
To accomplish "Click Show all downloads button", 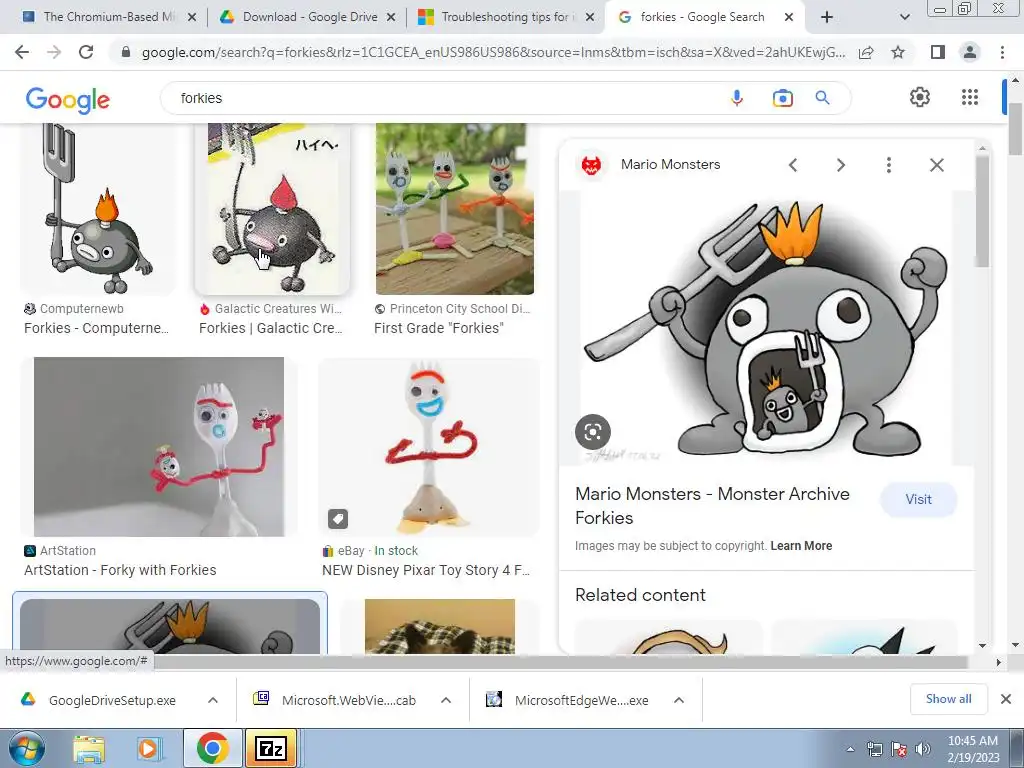I will (948, 699).
